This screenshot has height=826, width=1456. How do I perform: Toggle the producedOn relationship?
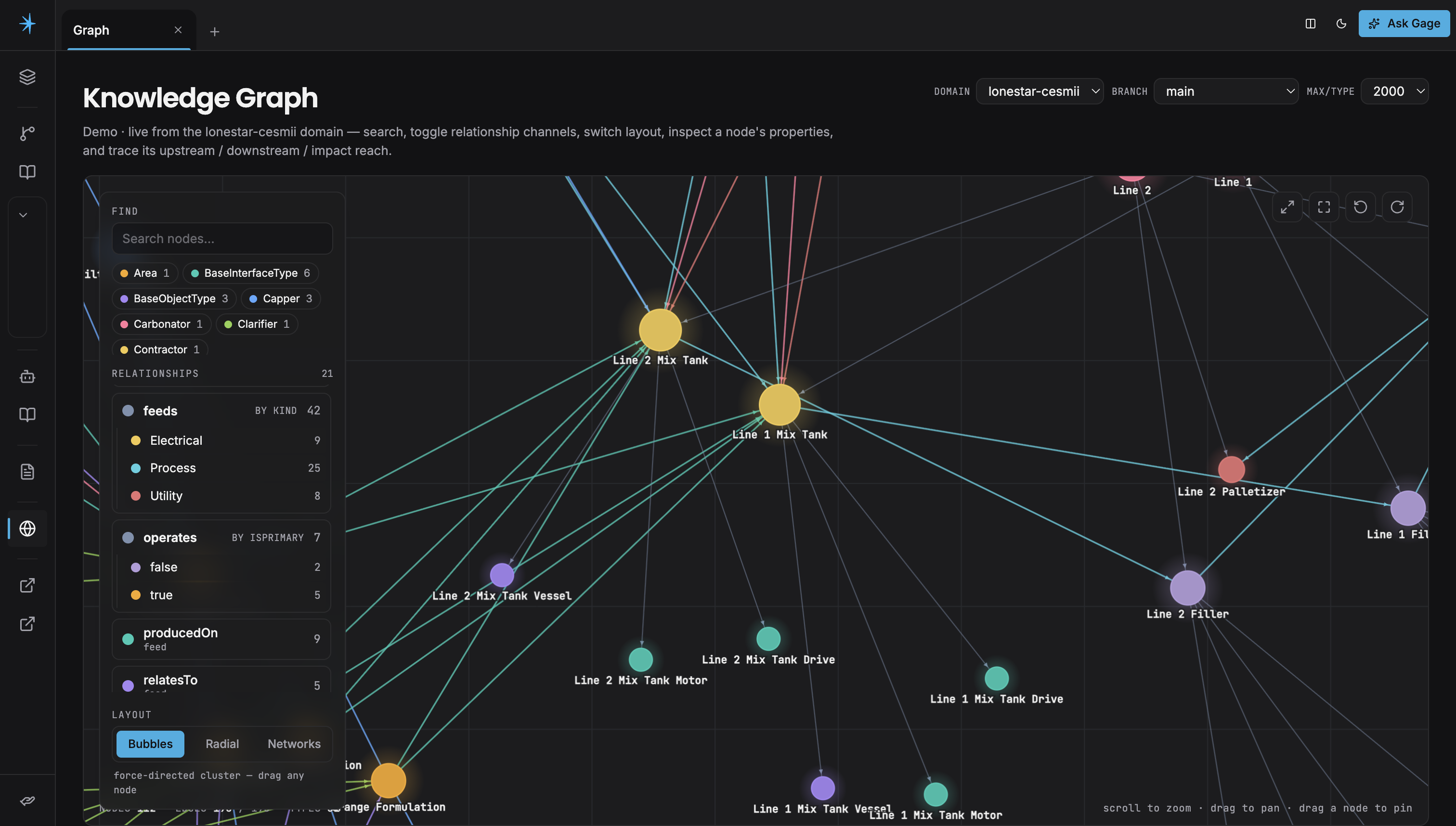pyautogui.click(x=221, y=639)
